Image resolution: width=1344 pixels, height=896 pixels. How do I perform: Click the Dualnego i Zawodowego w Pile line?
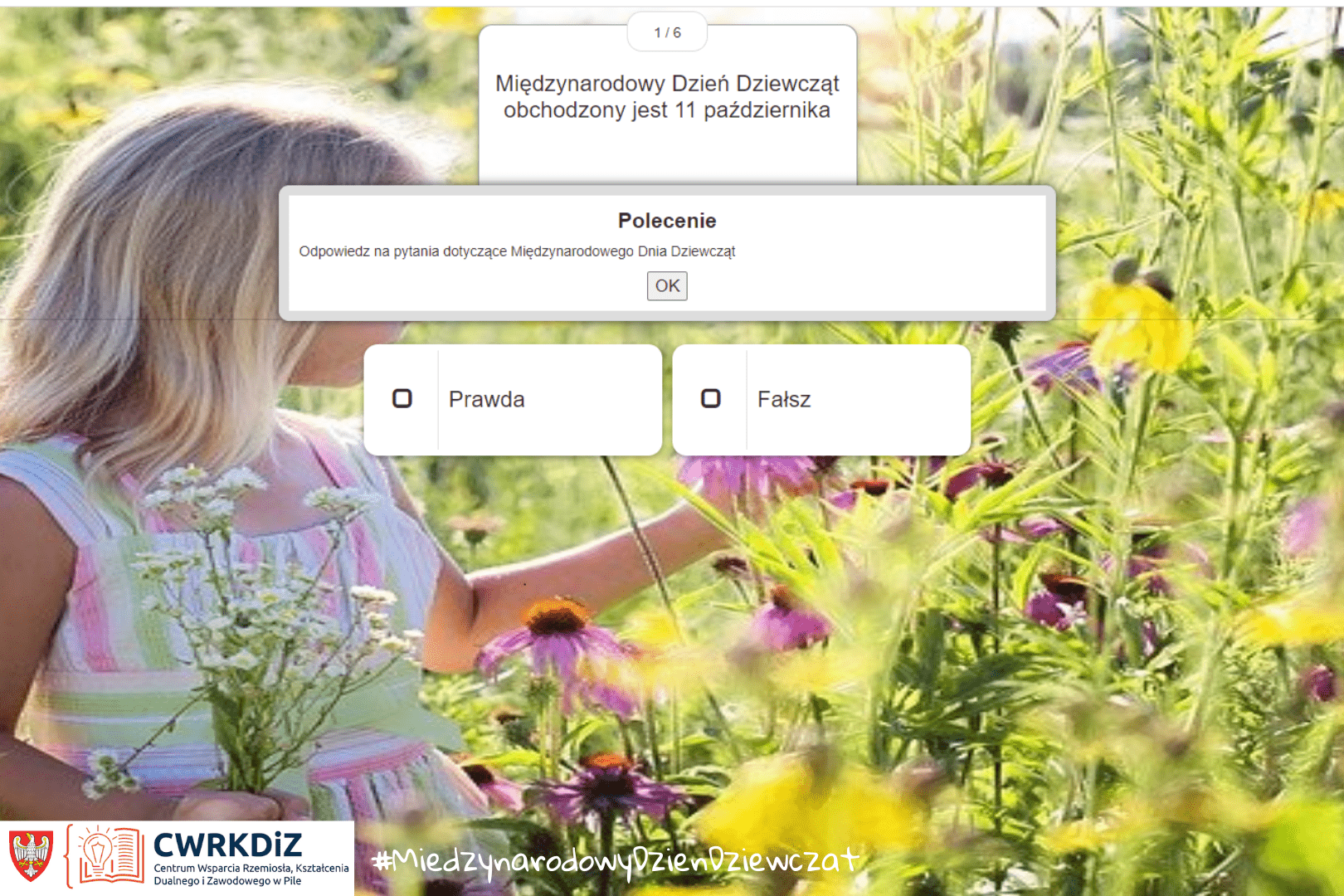[227, 881]
